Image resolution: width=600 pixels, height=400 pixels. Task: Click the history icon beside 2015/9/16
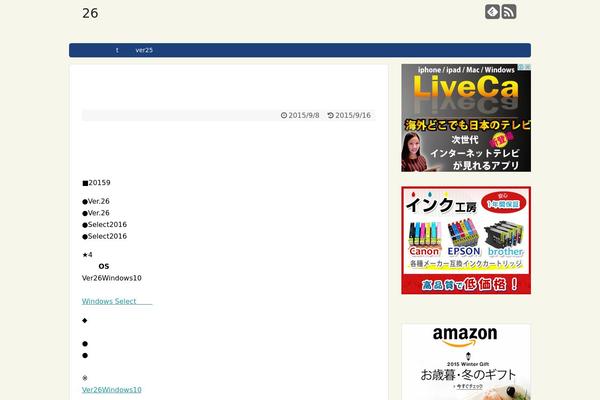pyautogui.click(x=331, y=115)
